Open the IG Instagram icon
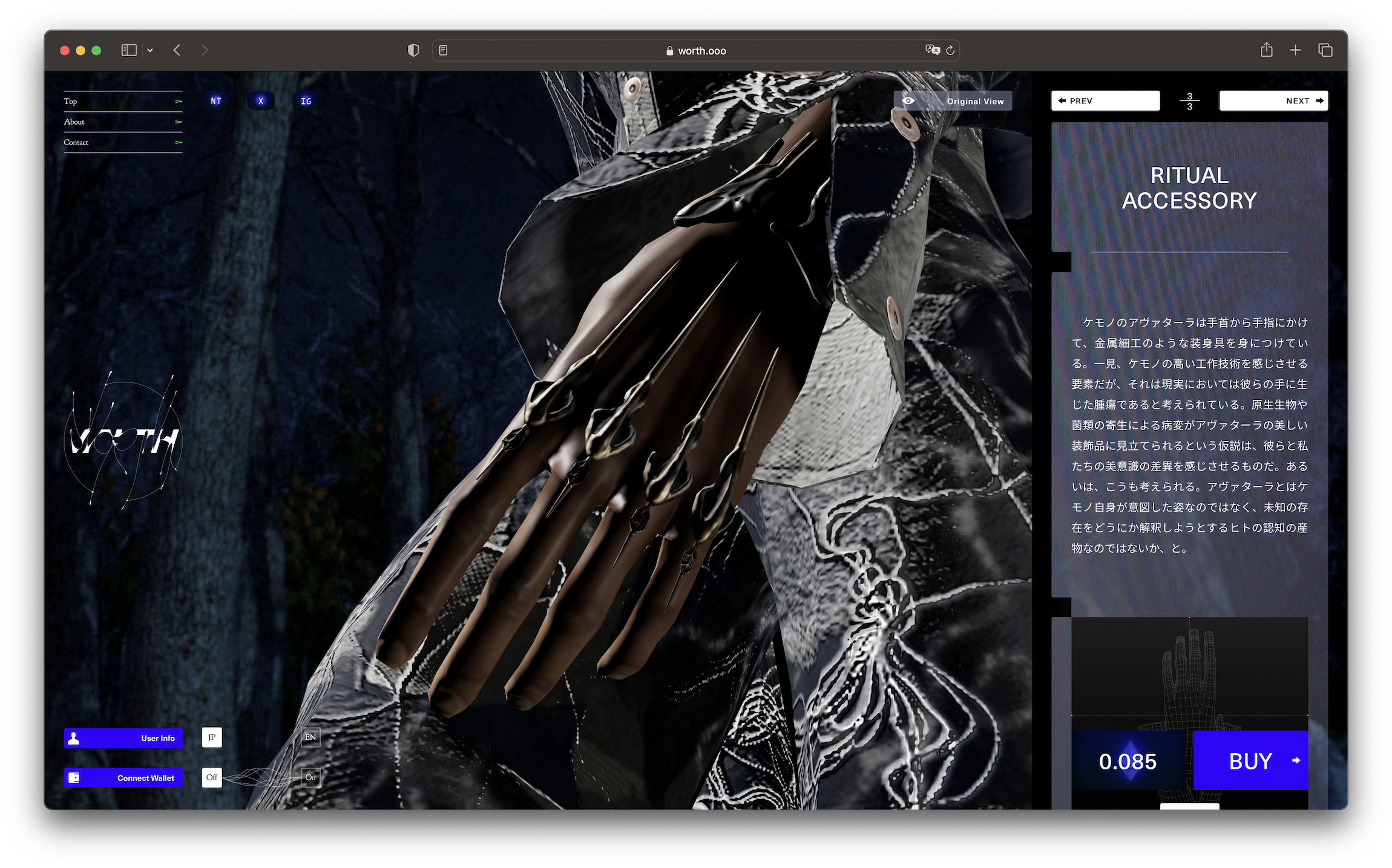Viewport: 1392px width, 868px height. tap(306, 101)
